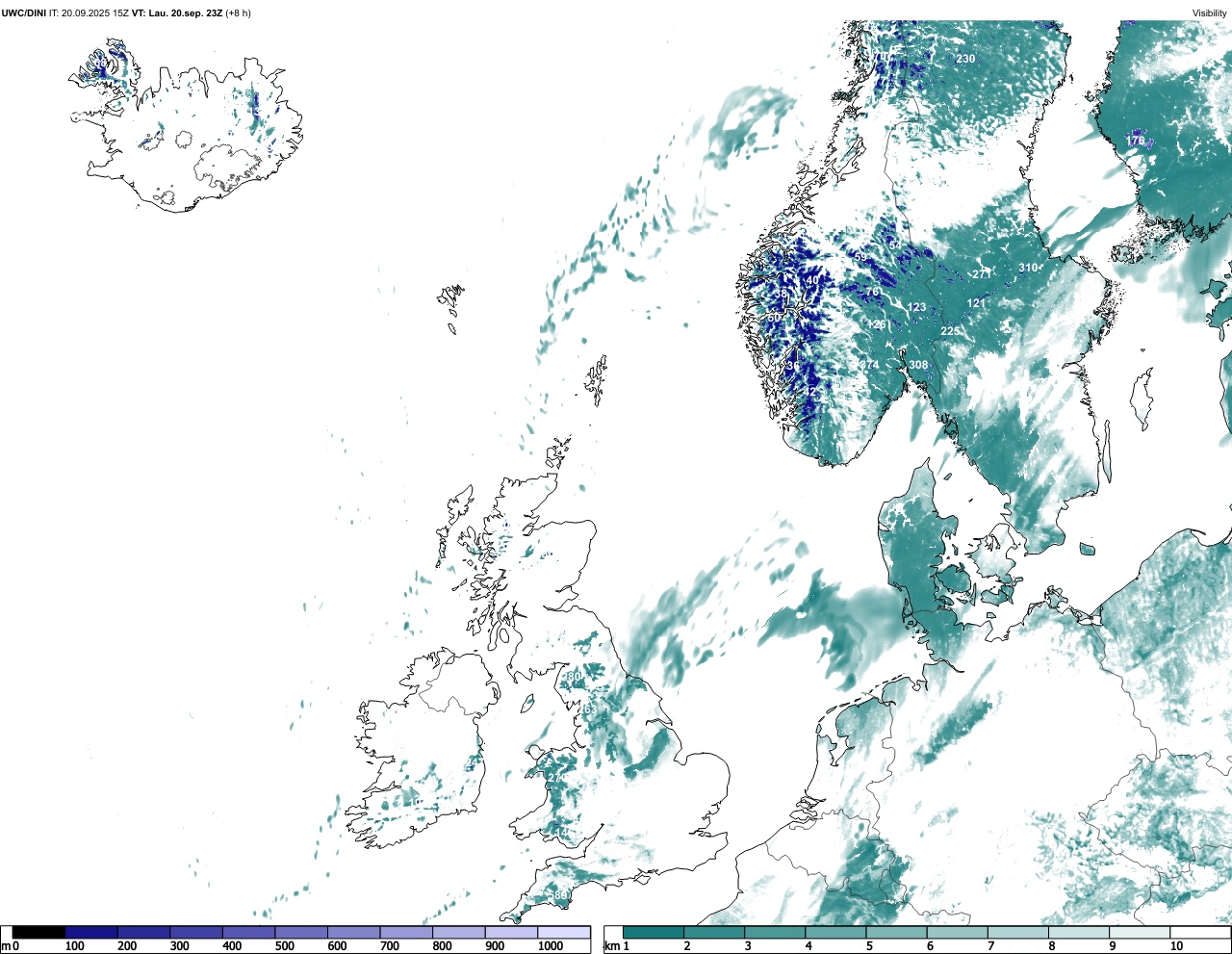Click the '126' visibility value
This screenshot has width=1232, height=954.
876,324
